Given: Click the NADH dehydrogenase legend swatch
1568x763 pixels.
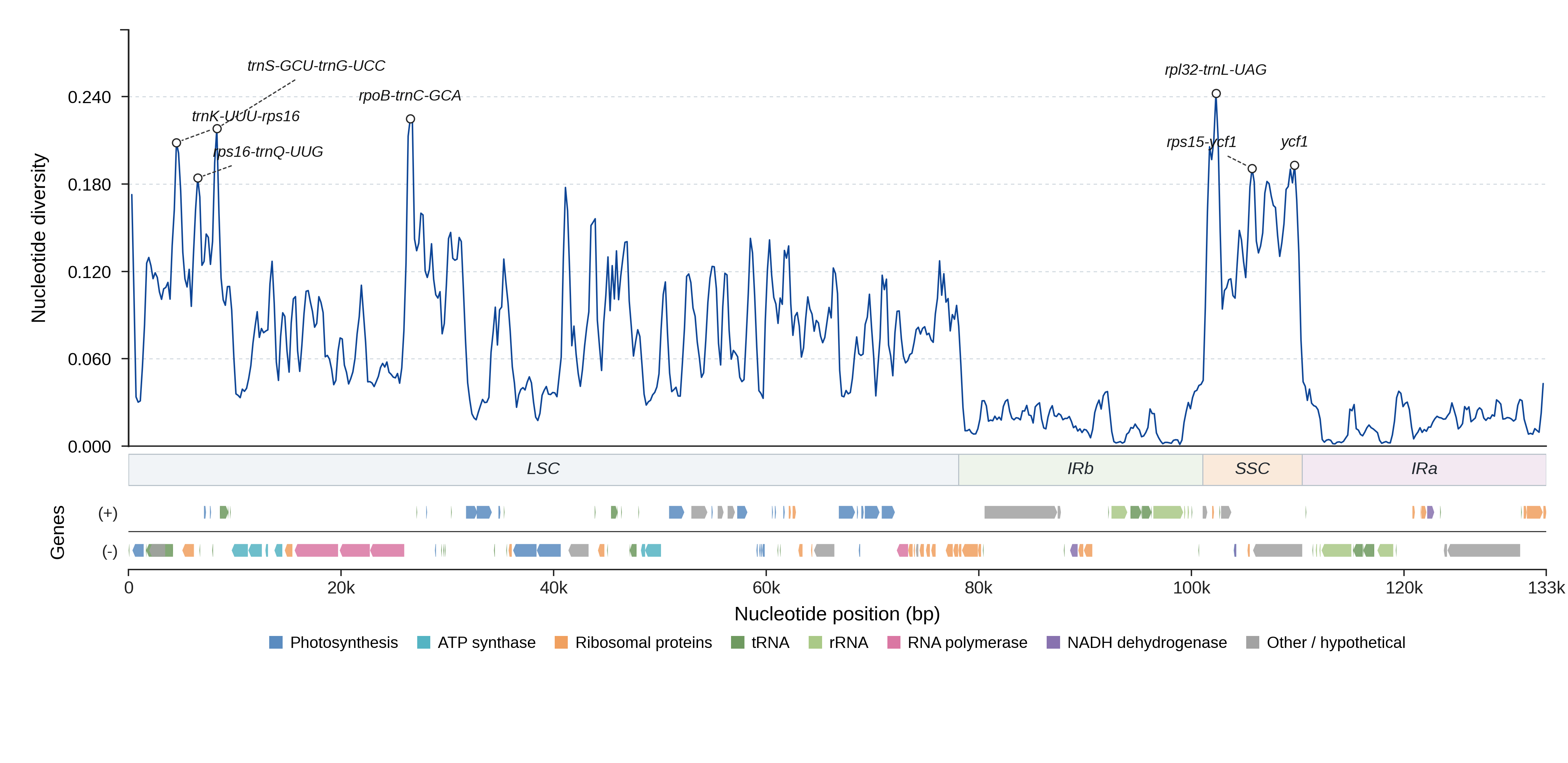Looking at the screenshot, I should (x=1053, y=642).
